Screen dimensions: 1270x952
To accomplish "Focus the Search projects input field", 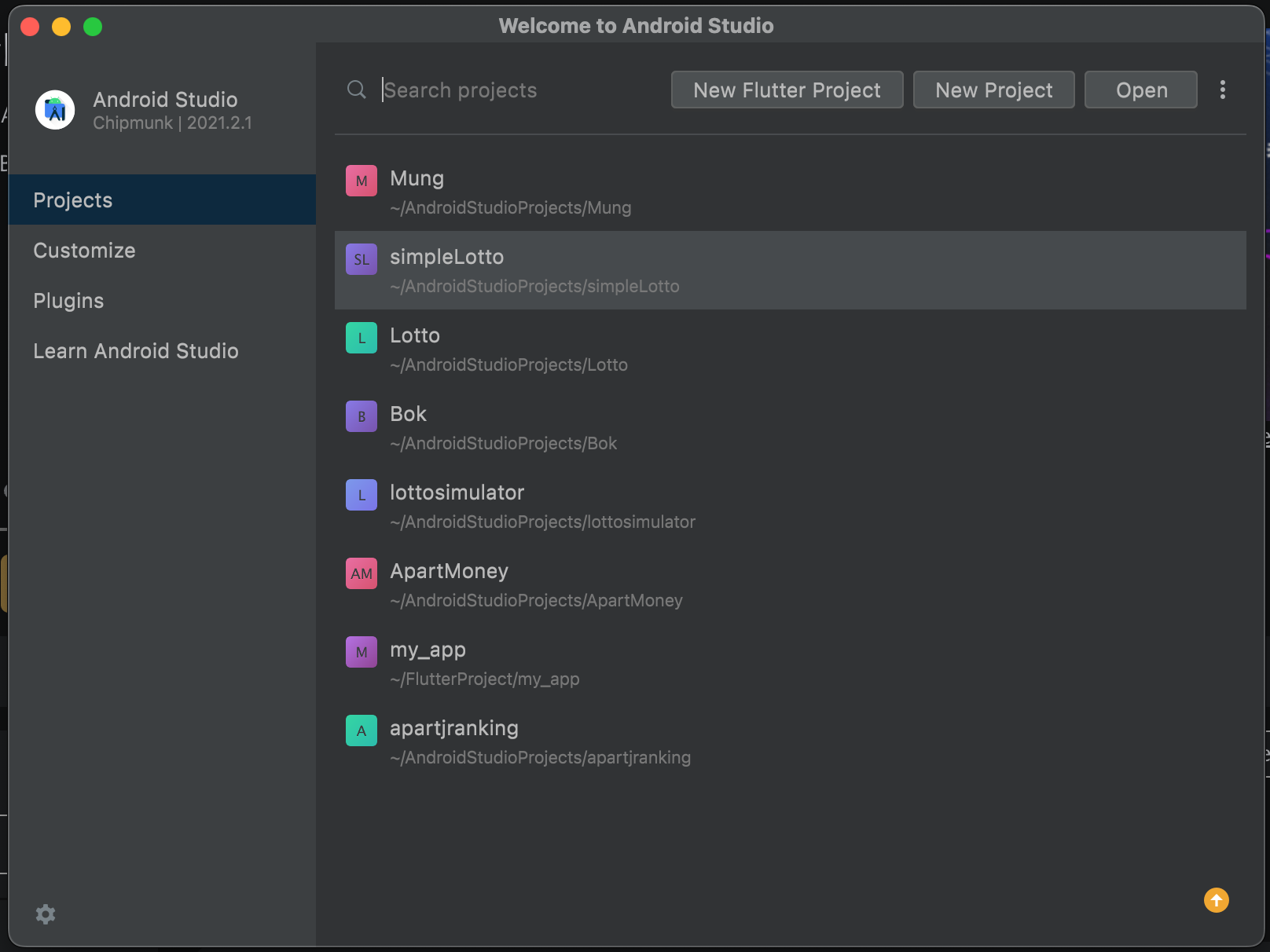I will [x=519, y=90].
